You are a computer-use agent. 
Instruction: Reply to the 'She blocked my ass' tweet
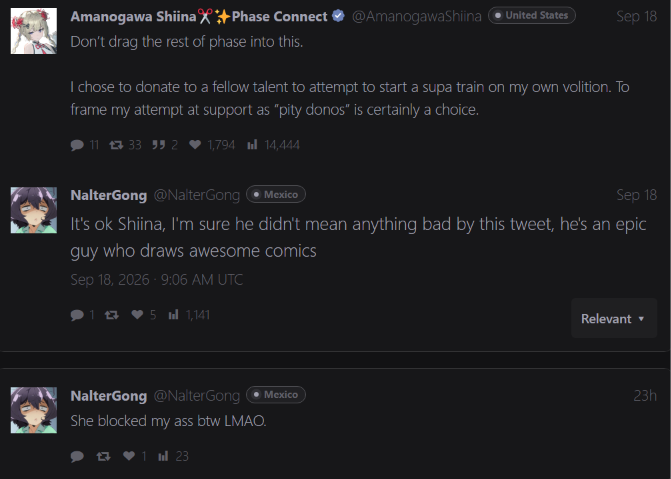pyautogui.click(x=77, y=456)
